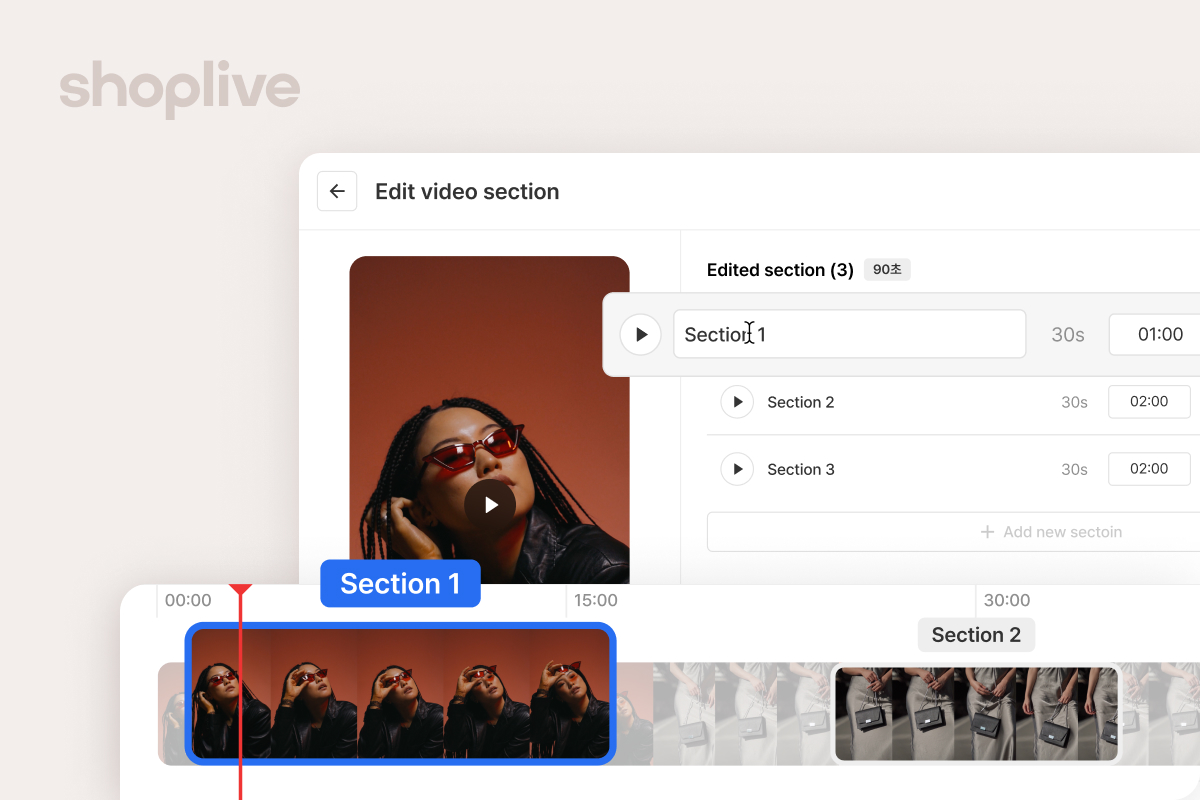Viewport: 1200px width, 800px height.
Task: Click the Shoplive logo
Action: click(180, 90)
